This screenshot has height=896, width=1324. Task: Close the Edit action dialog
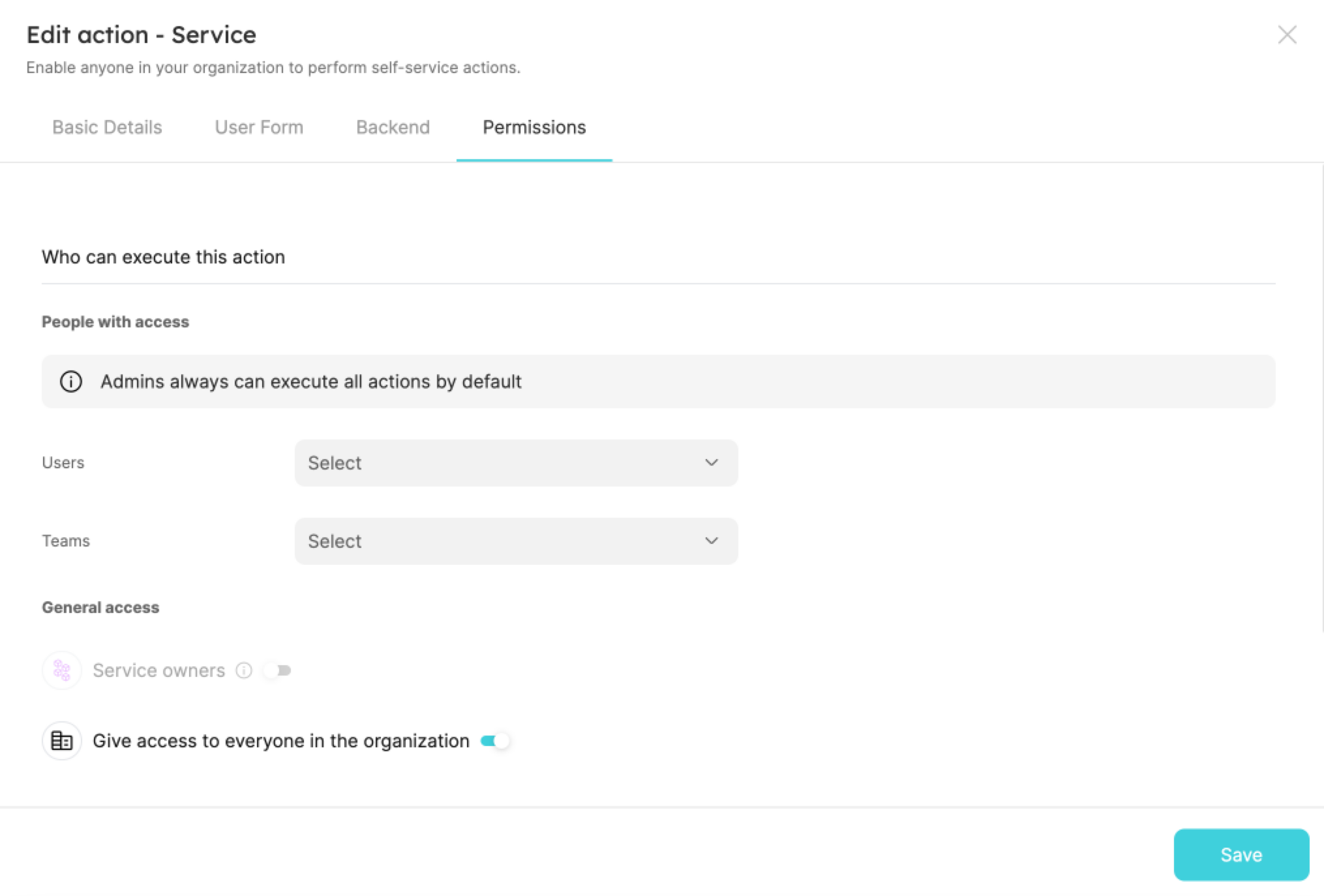click(1287, 35)
